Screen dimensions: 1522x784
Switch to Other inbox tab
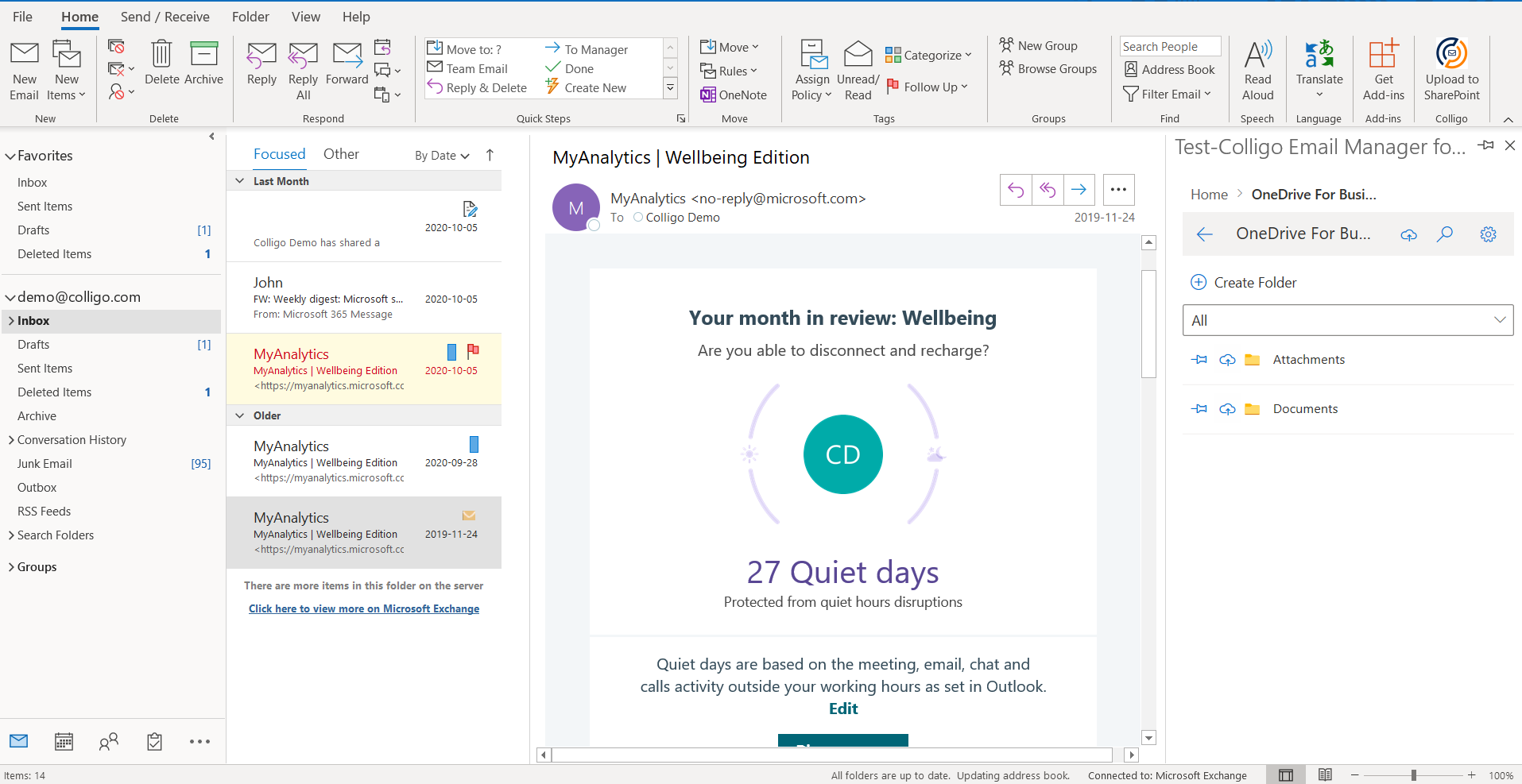coord(341,154)
